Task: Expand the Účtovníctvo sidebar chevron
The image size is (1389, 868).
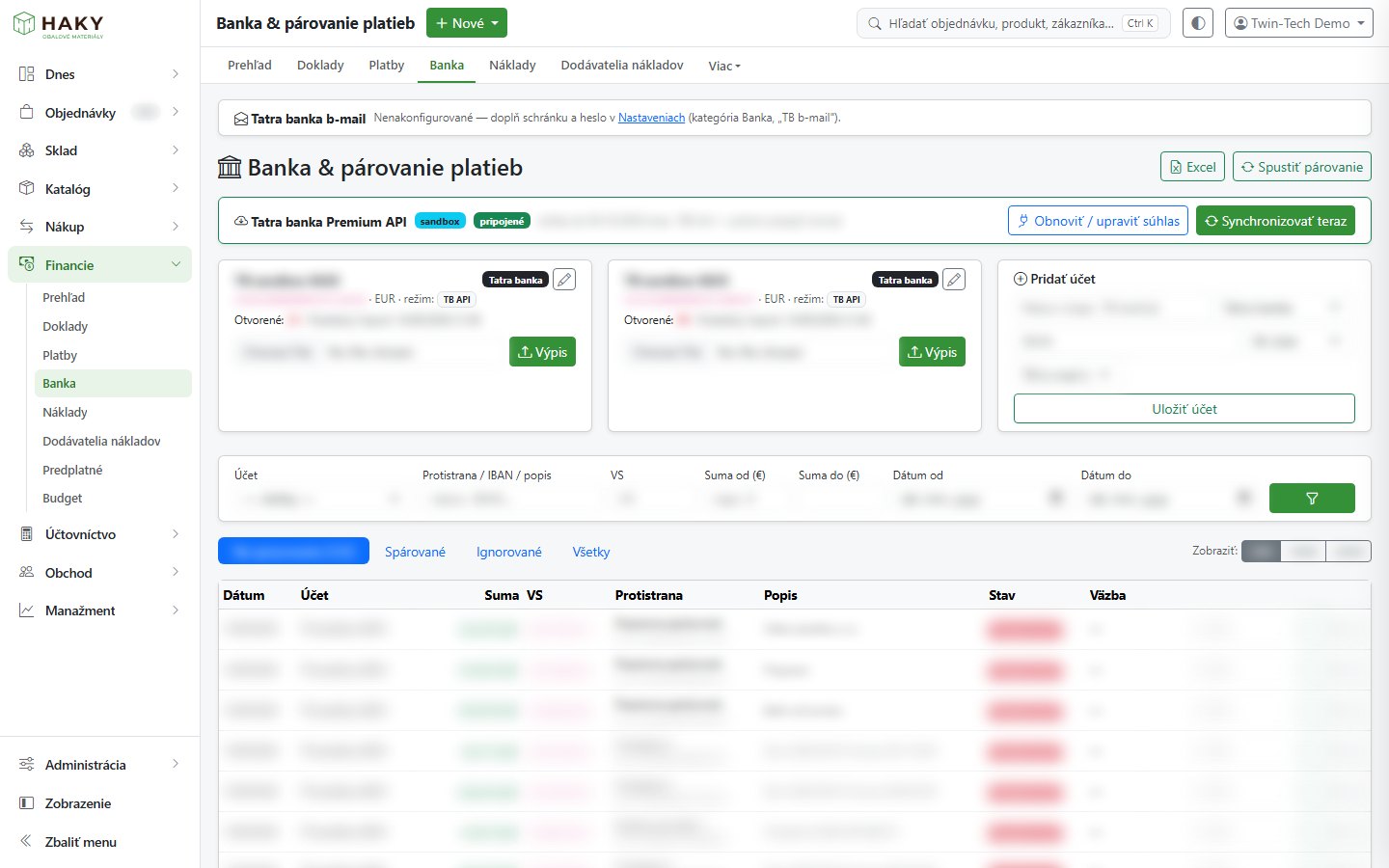Action: point(176,533)
